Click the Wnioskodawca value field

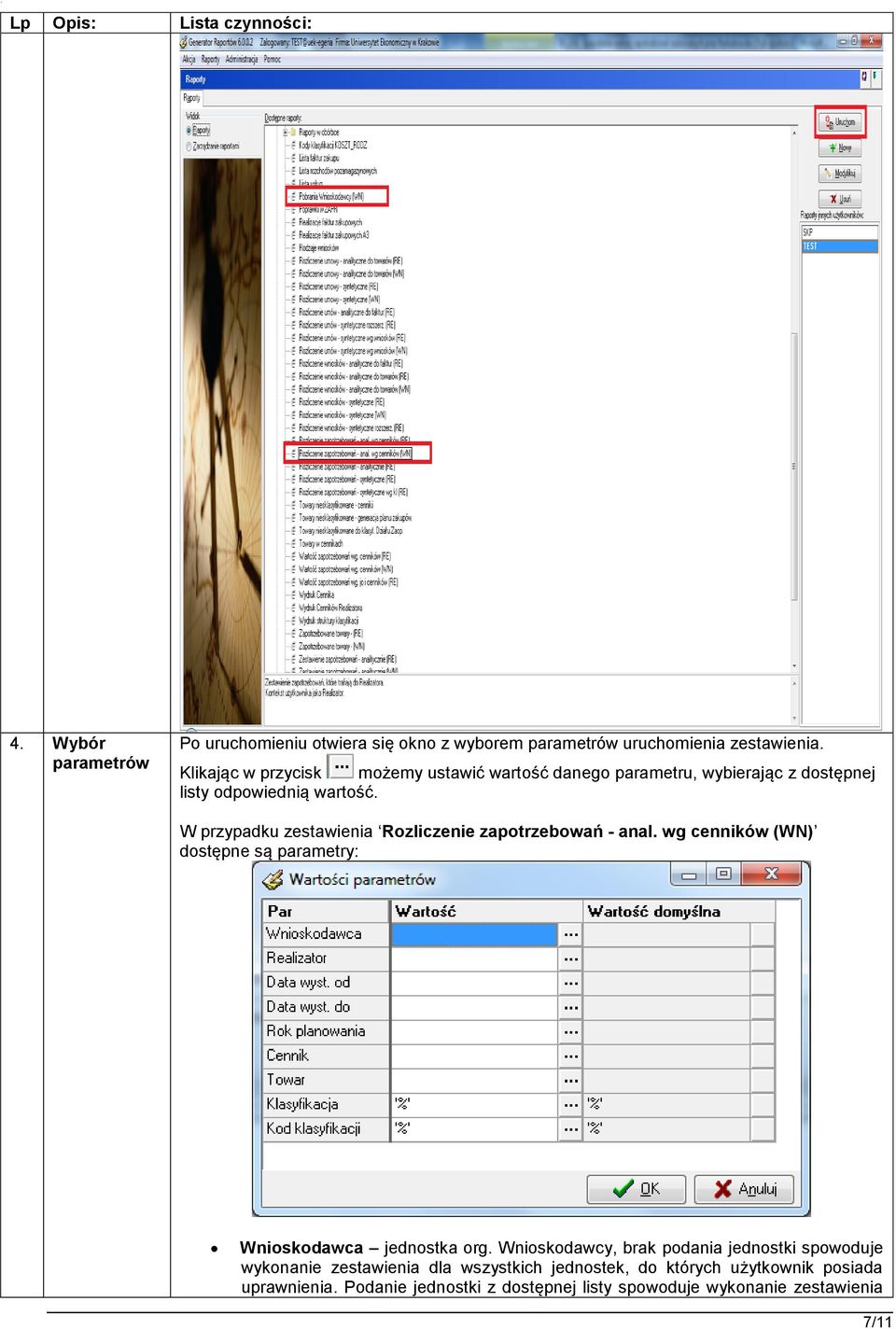[474, 934]
